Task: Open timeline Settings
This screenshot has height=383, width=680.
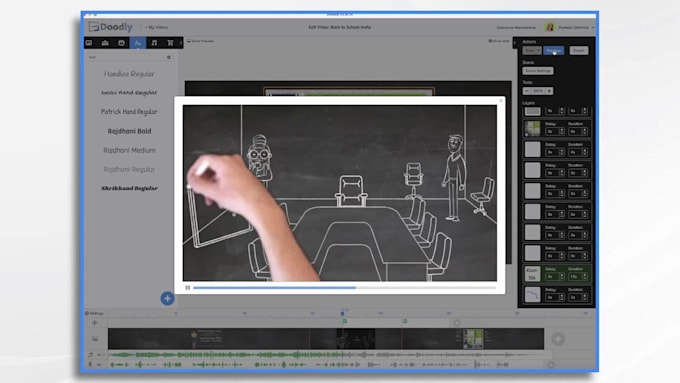Action: (x=95, y=313)
